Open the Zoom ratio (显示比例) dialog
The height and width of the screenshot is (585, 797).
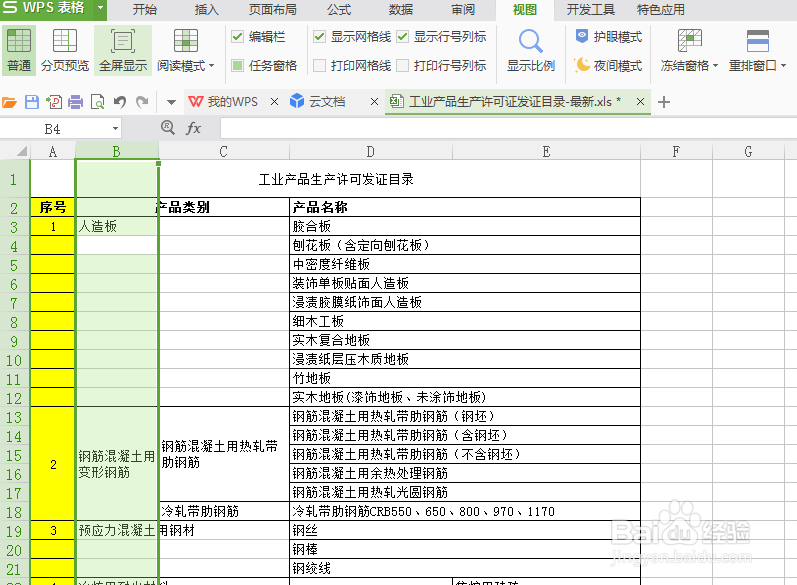tap(531, 50)
